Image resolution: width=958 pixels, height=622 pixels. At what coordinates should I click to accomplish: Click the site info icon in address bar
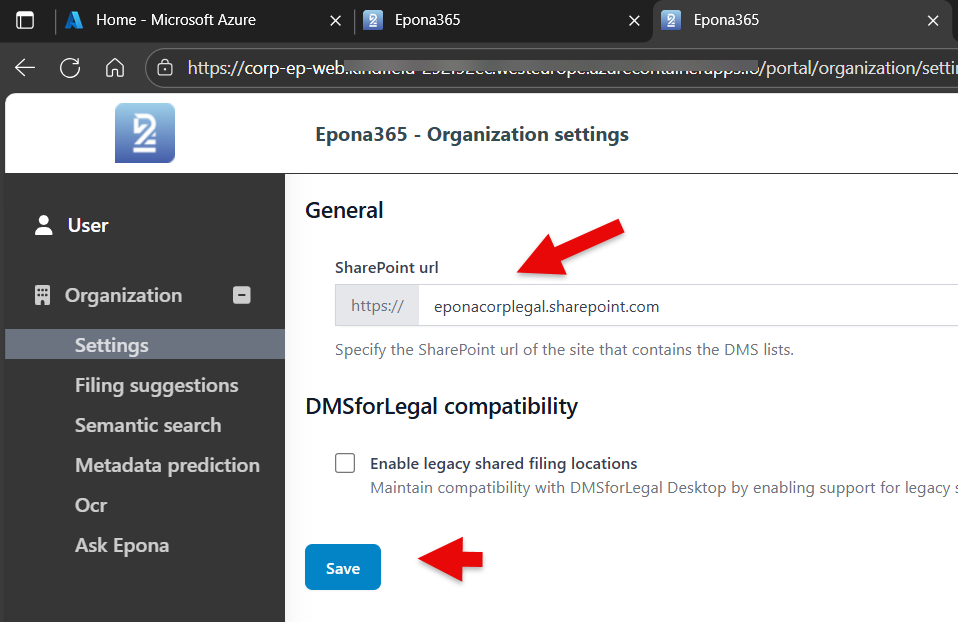[166, 68]
